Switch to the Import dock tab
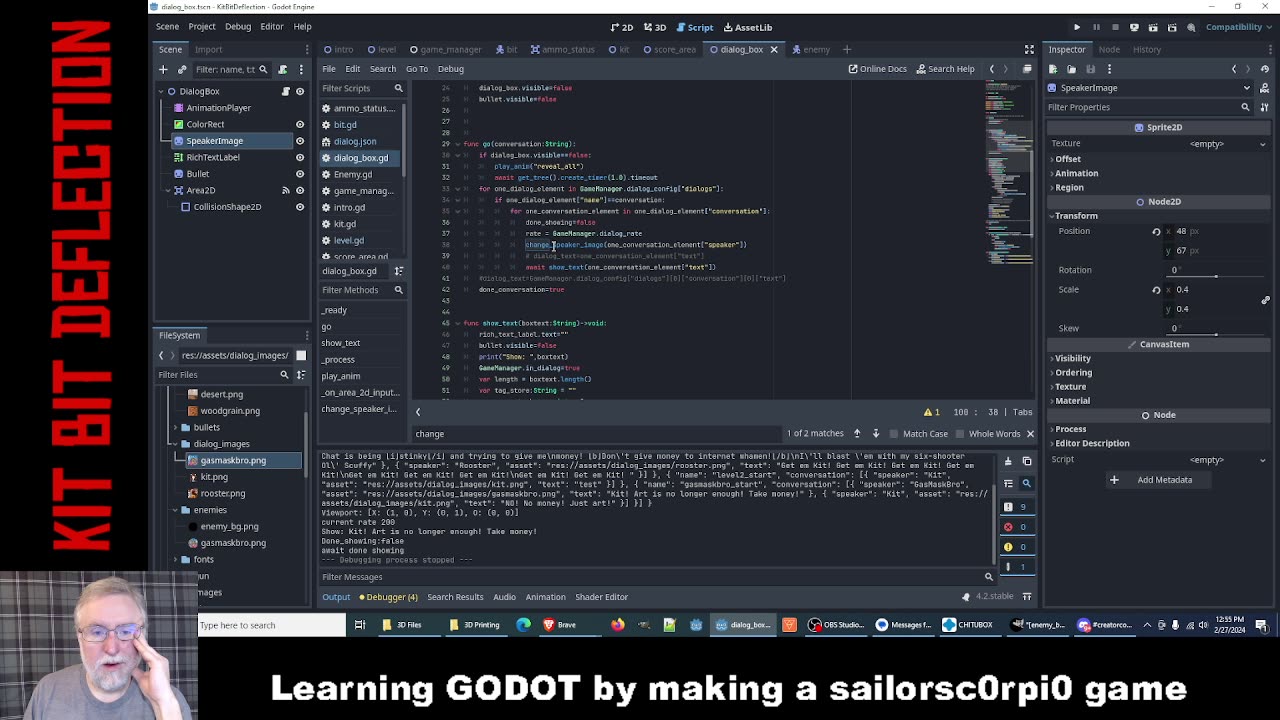 [x=208, y=49]
